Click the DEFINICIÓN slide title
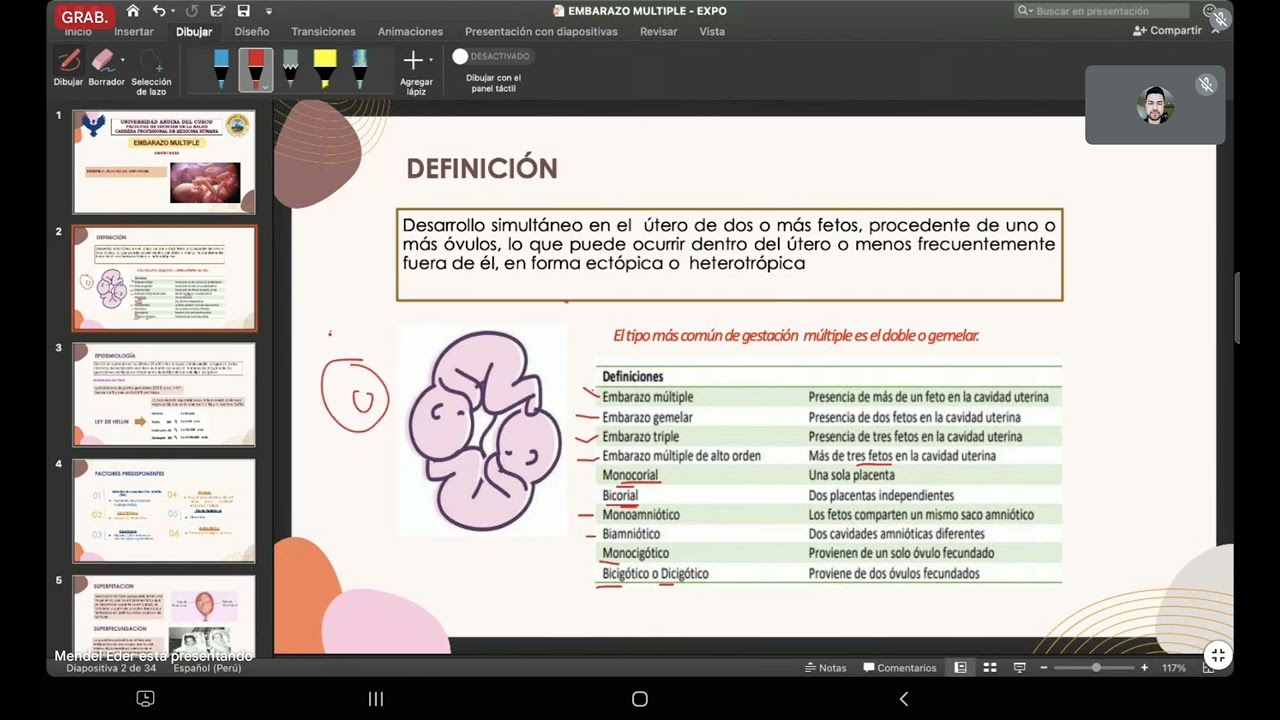This screenshot has width=1280, height=720. (482, 168)
